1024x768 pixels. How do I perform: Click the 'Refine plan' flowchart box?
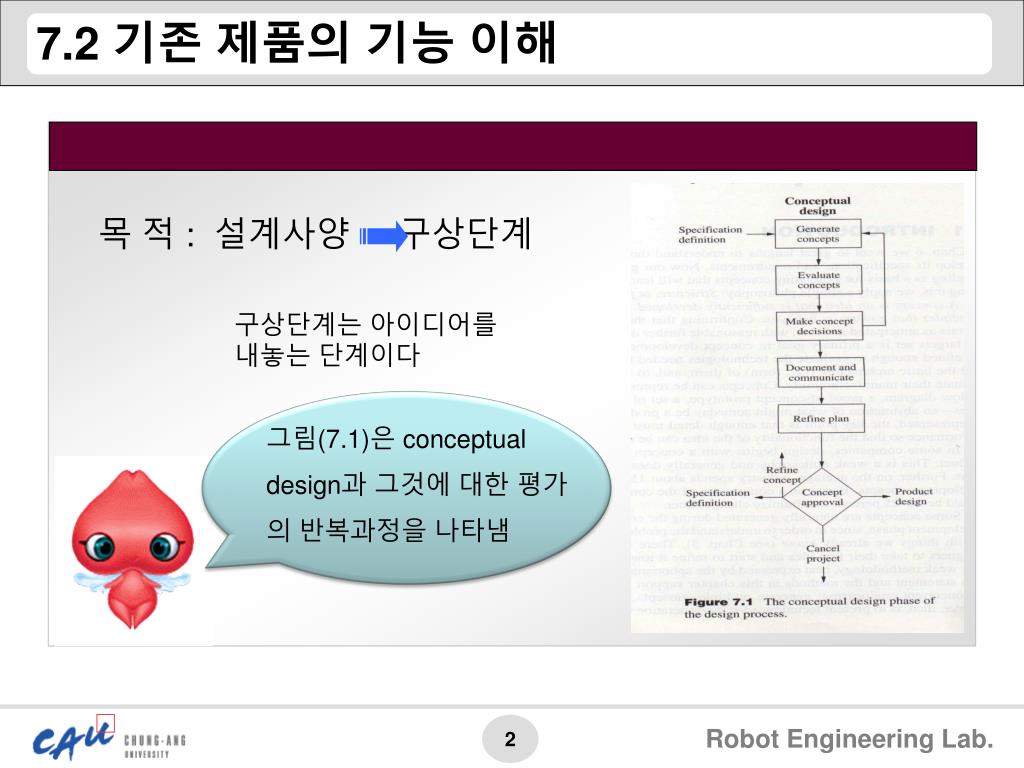point(821,419)
